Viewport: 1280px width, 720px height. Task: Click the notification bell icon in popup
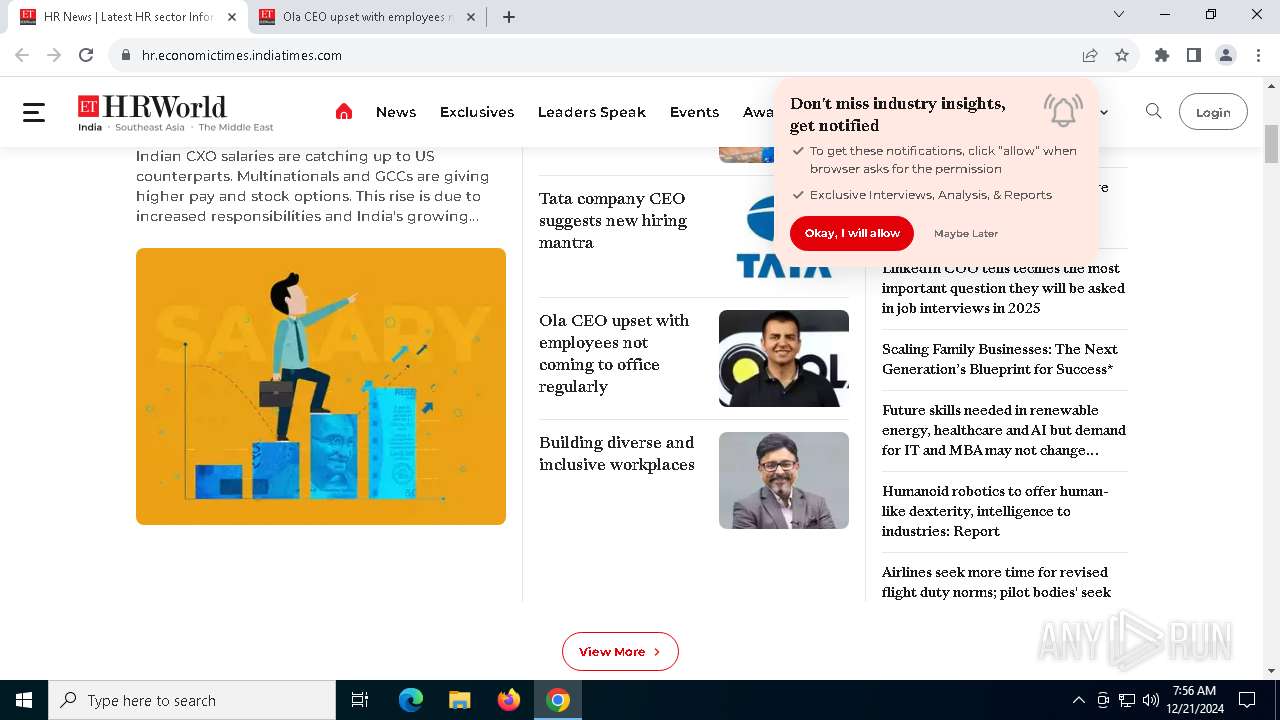[1063, 110]
